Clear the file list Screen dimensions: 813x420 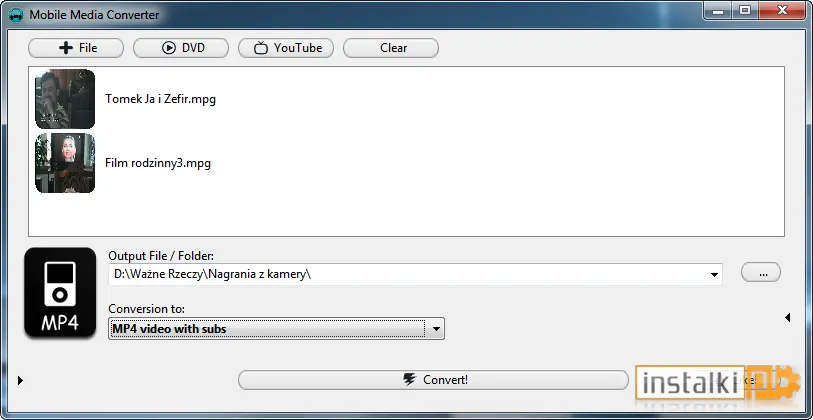(391, 48)
